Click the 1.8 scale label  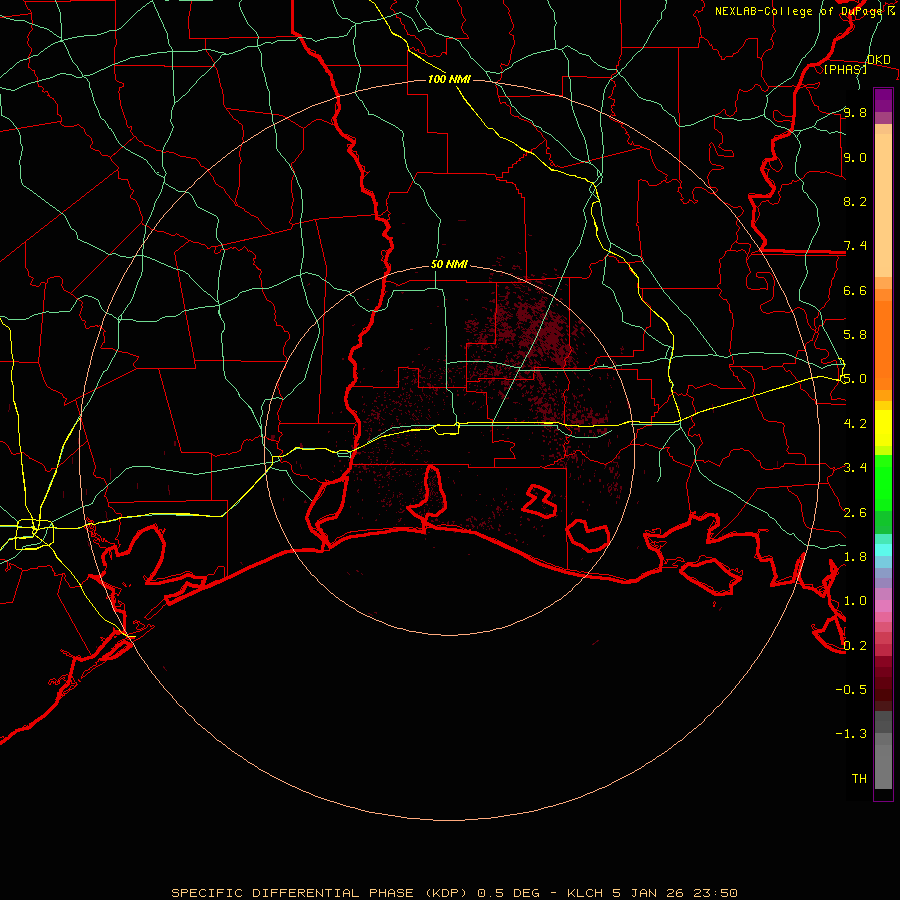pos(855,556)
